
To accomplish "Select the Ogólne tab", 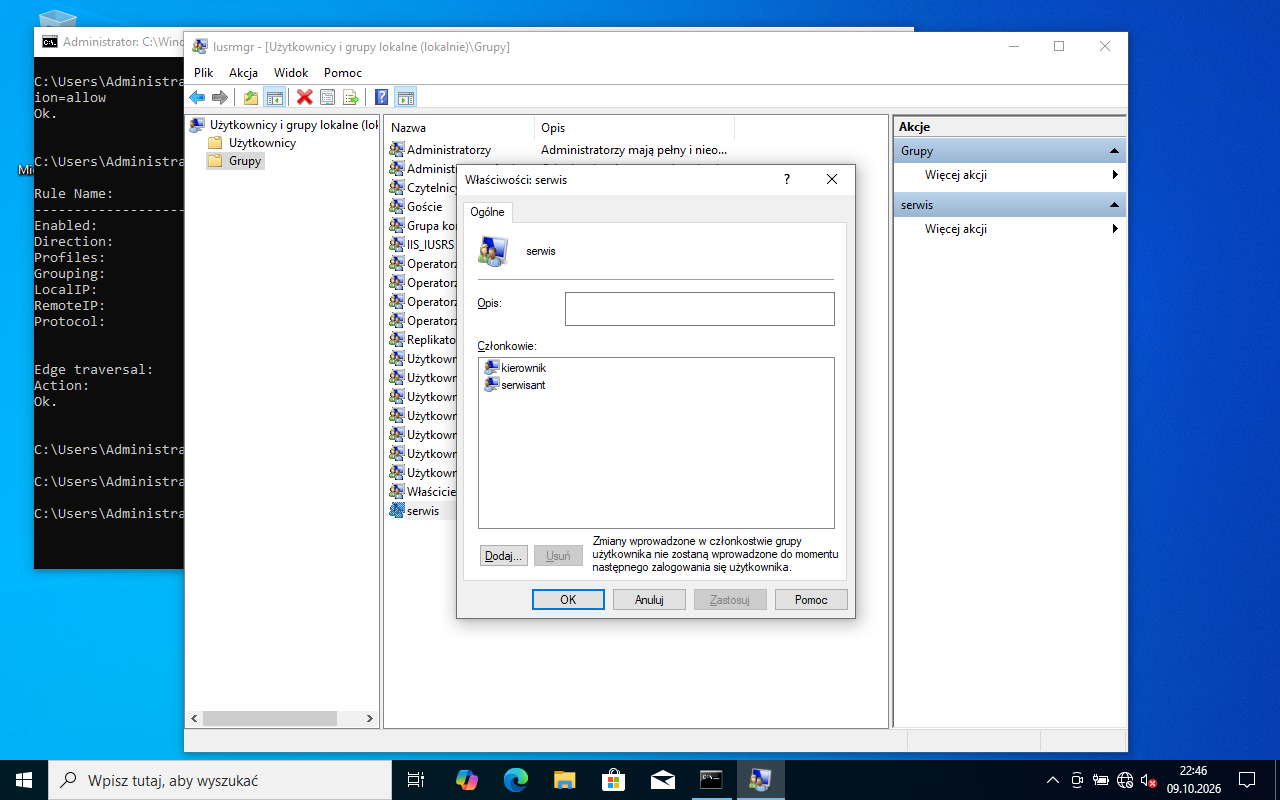I will point(488,212).
